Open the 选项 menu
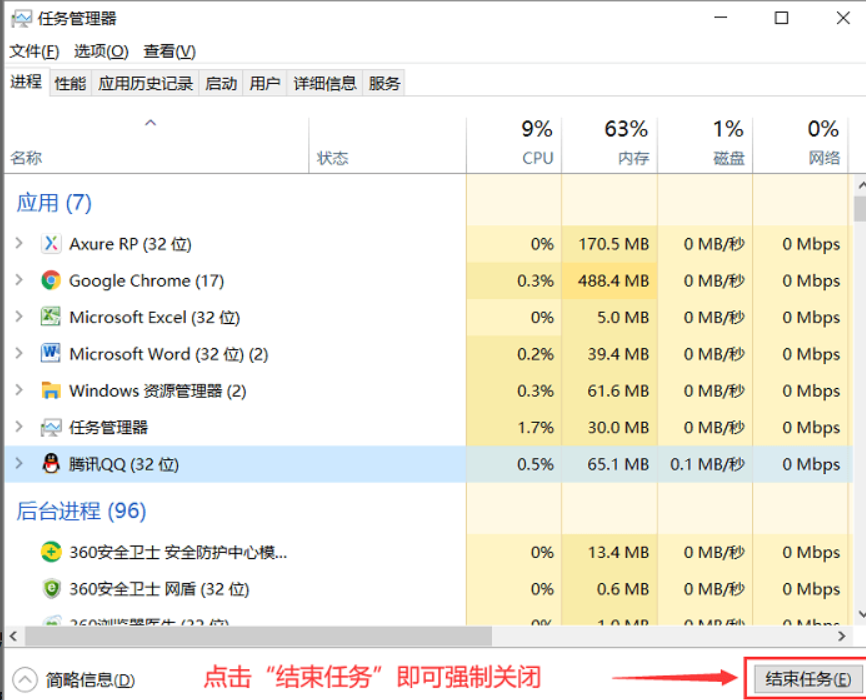This screenshot has height=700, width=866. coord(101,51)
